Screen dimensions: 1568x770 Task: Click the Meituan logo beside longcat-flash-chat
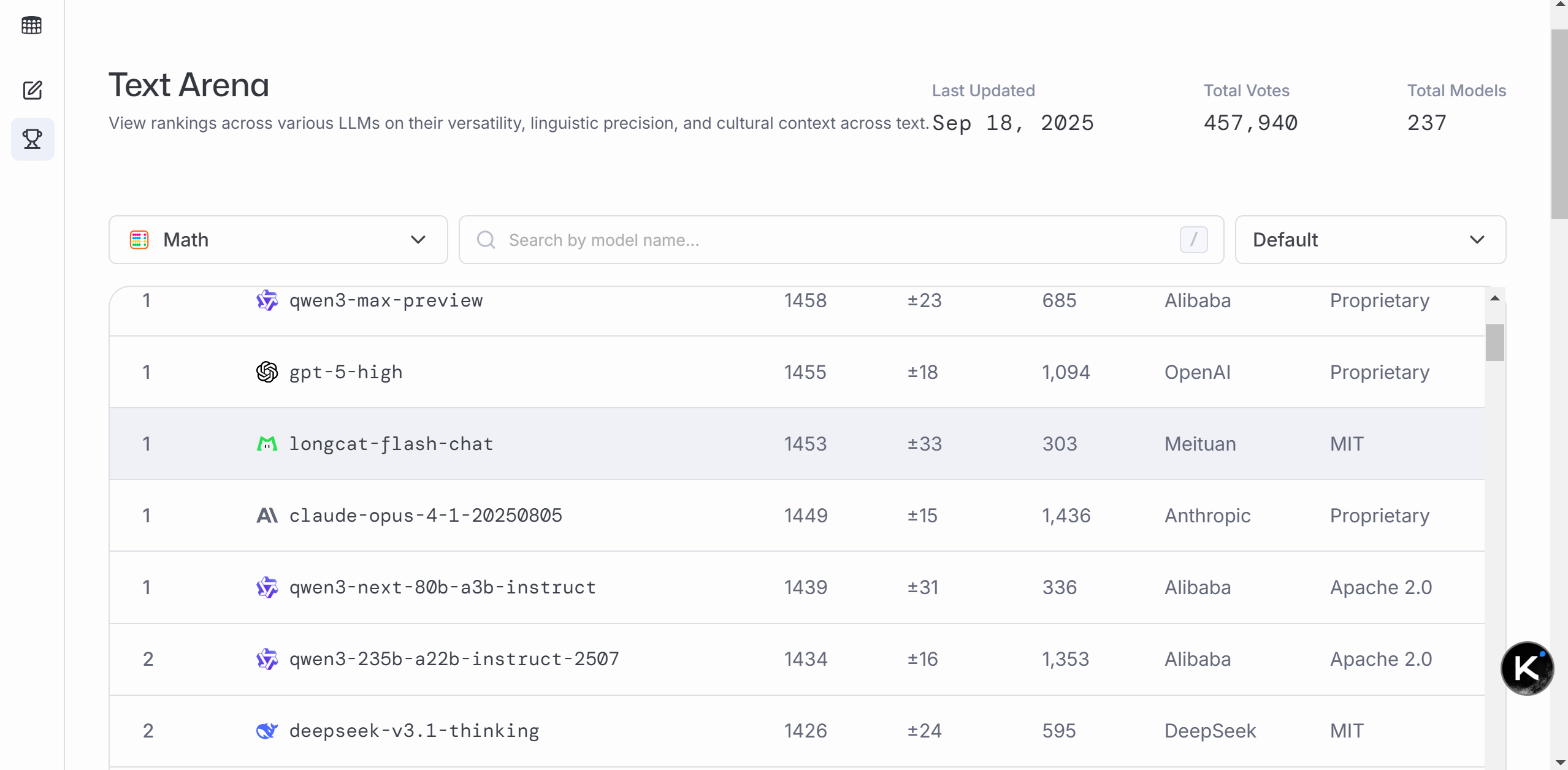(x=267, y=444)
